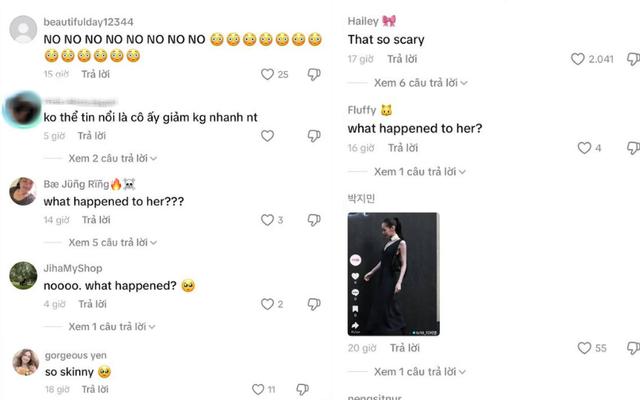The width and height of the screenshot is (640, 400).
Task: Click Trả lời under beautifulday12344's comment
Action: pyautogui.click(x=96, y=74)
